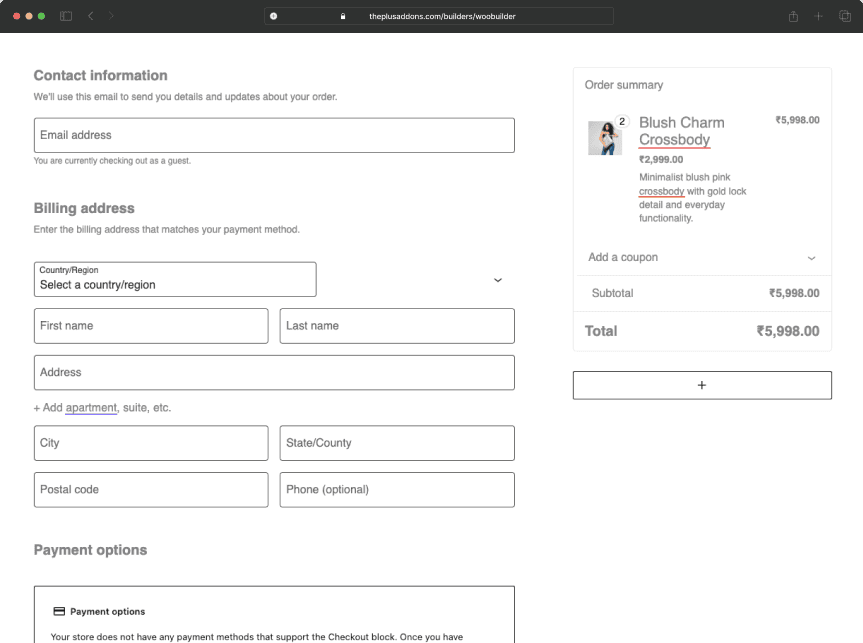Click the Email address field

point(274,135)
